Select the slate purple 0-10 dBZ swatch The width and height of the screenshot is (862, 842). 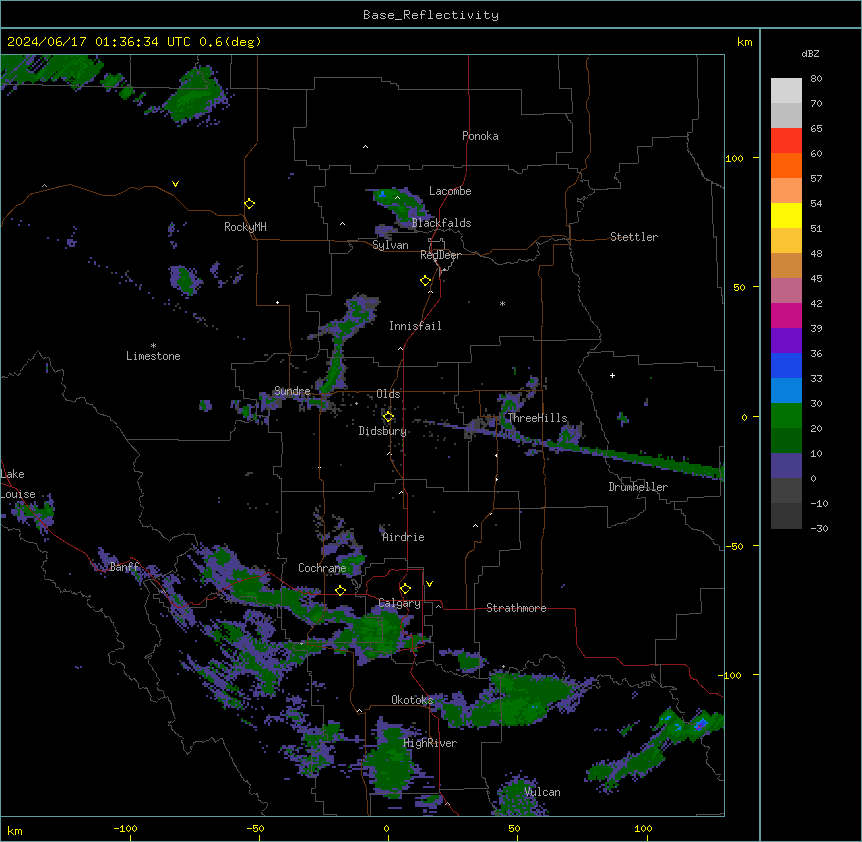[x=786, y=466]
